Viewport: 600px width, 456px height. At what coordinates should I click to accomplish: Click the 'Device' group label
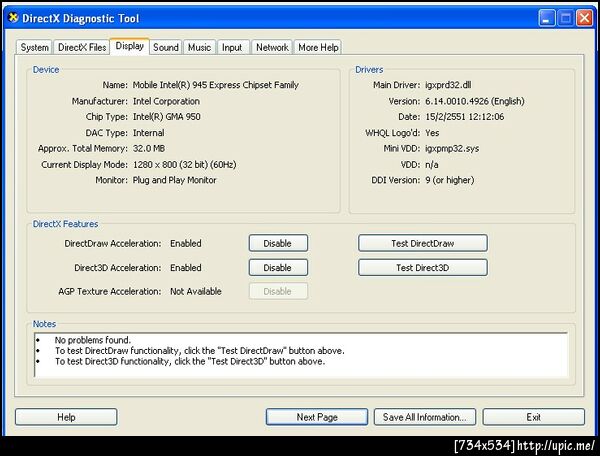(46, 70)
